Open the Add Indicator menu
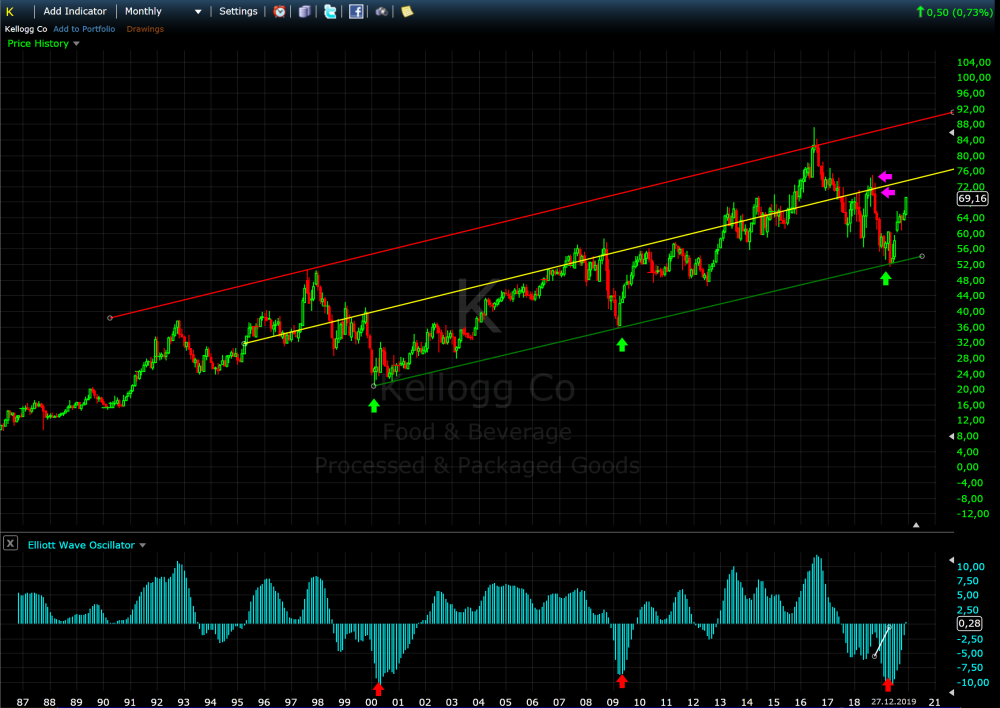This screenshot has height=708, width=1000. point(75,12)
